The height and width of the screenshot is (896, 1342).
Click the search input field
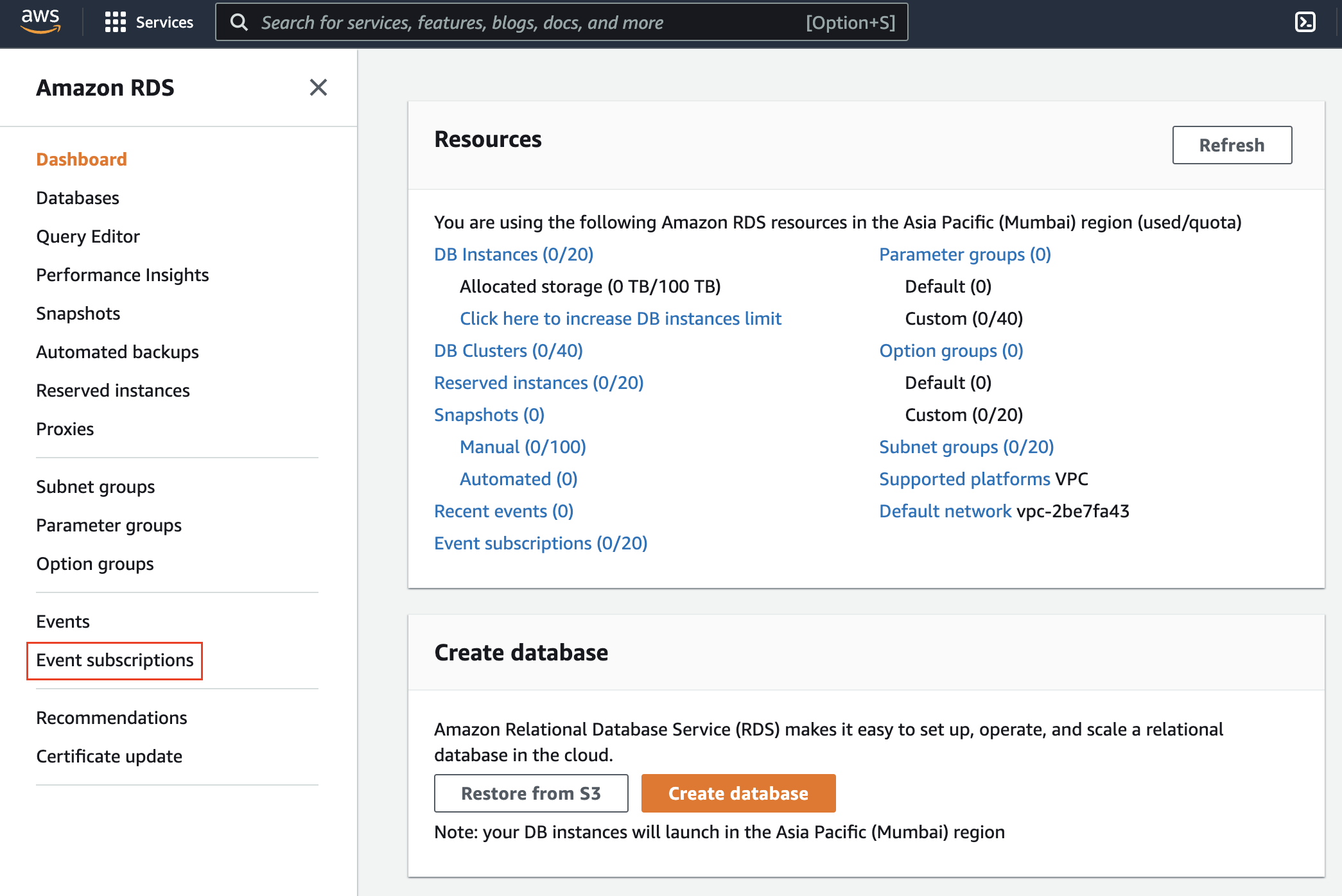[x=514, y=22]
